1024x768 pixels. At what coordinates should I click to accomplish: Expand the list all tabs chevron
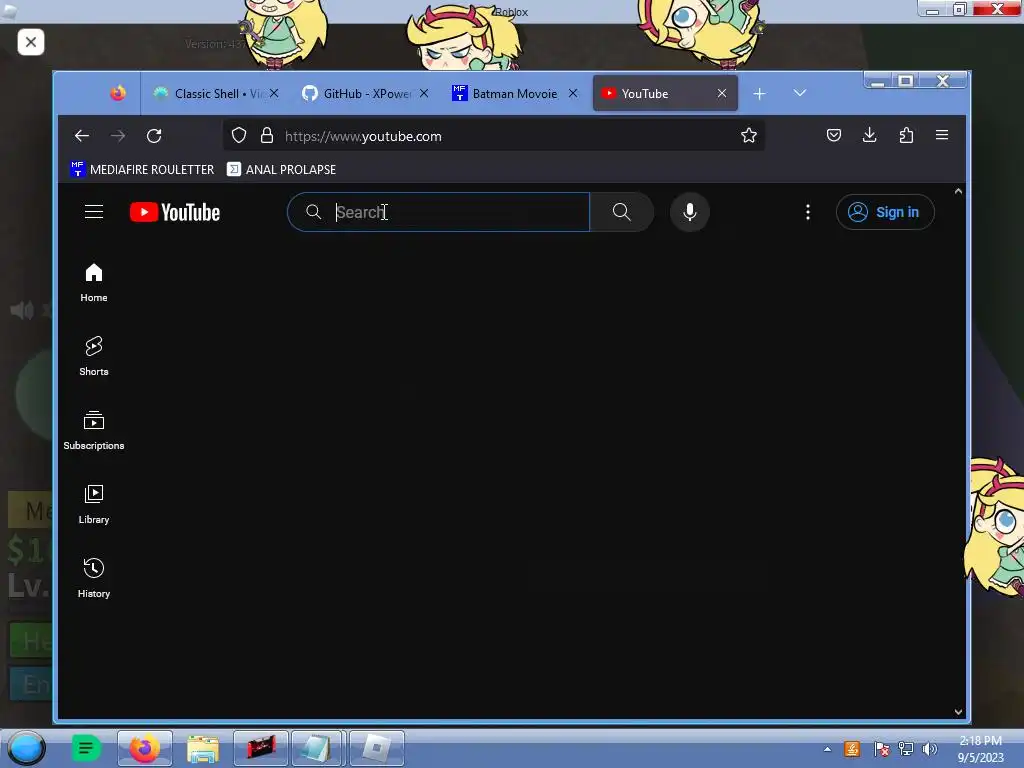coord(800,93)
